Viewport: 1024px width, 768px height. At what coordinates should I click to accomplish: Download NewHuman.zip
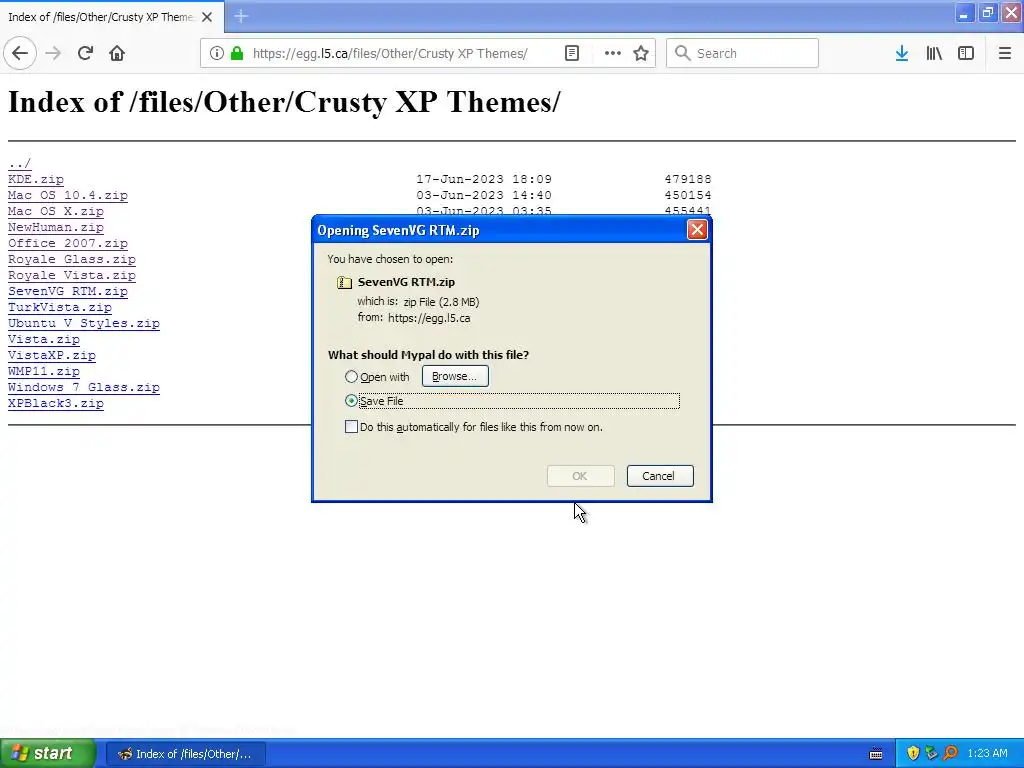click(56, 227)
